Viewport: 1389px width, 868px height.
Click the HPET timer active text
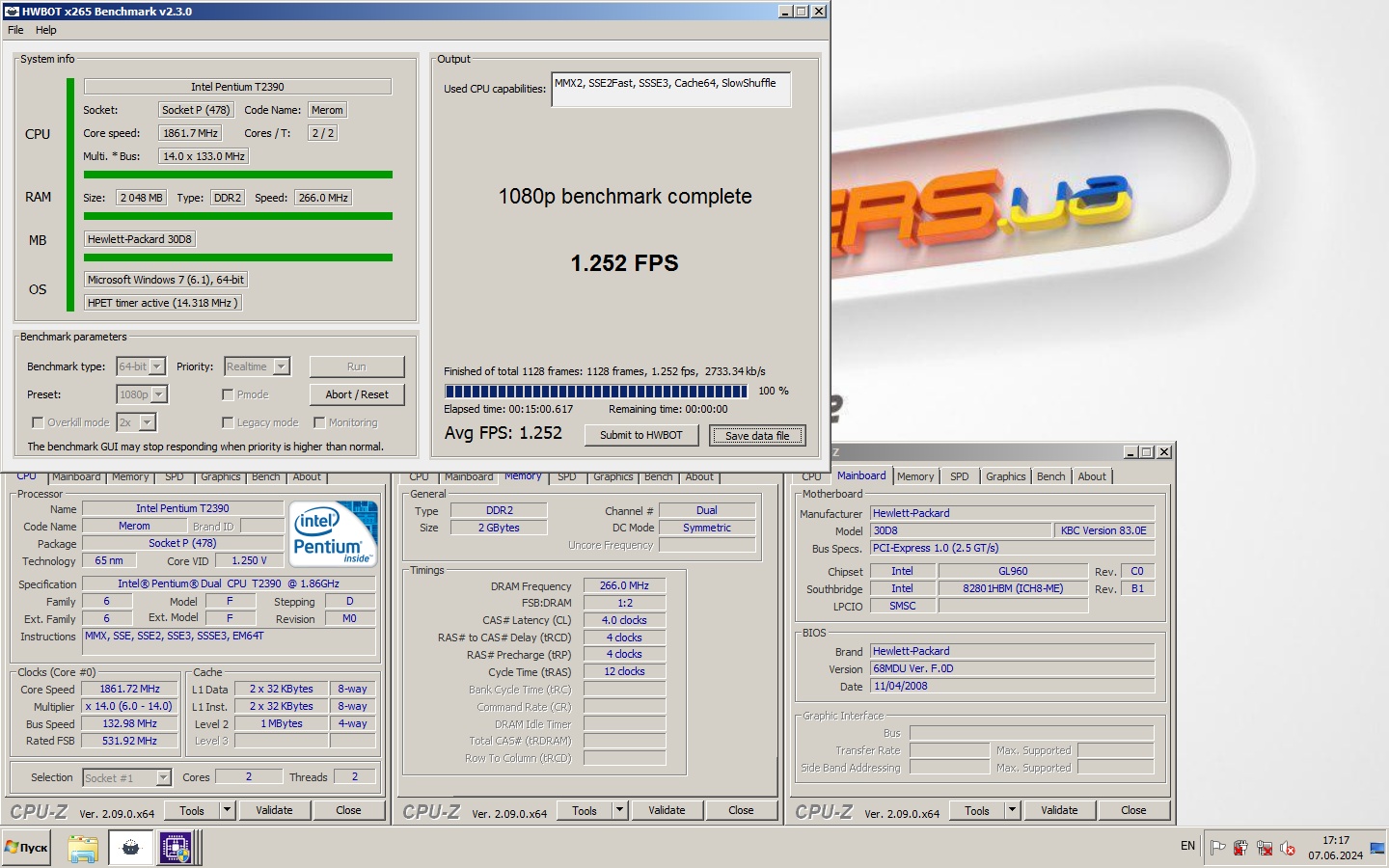[x=162, y=303]
